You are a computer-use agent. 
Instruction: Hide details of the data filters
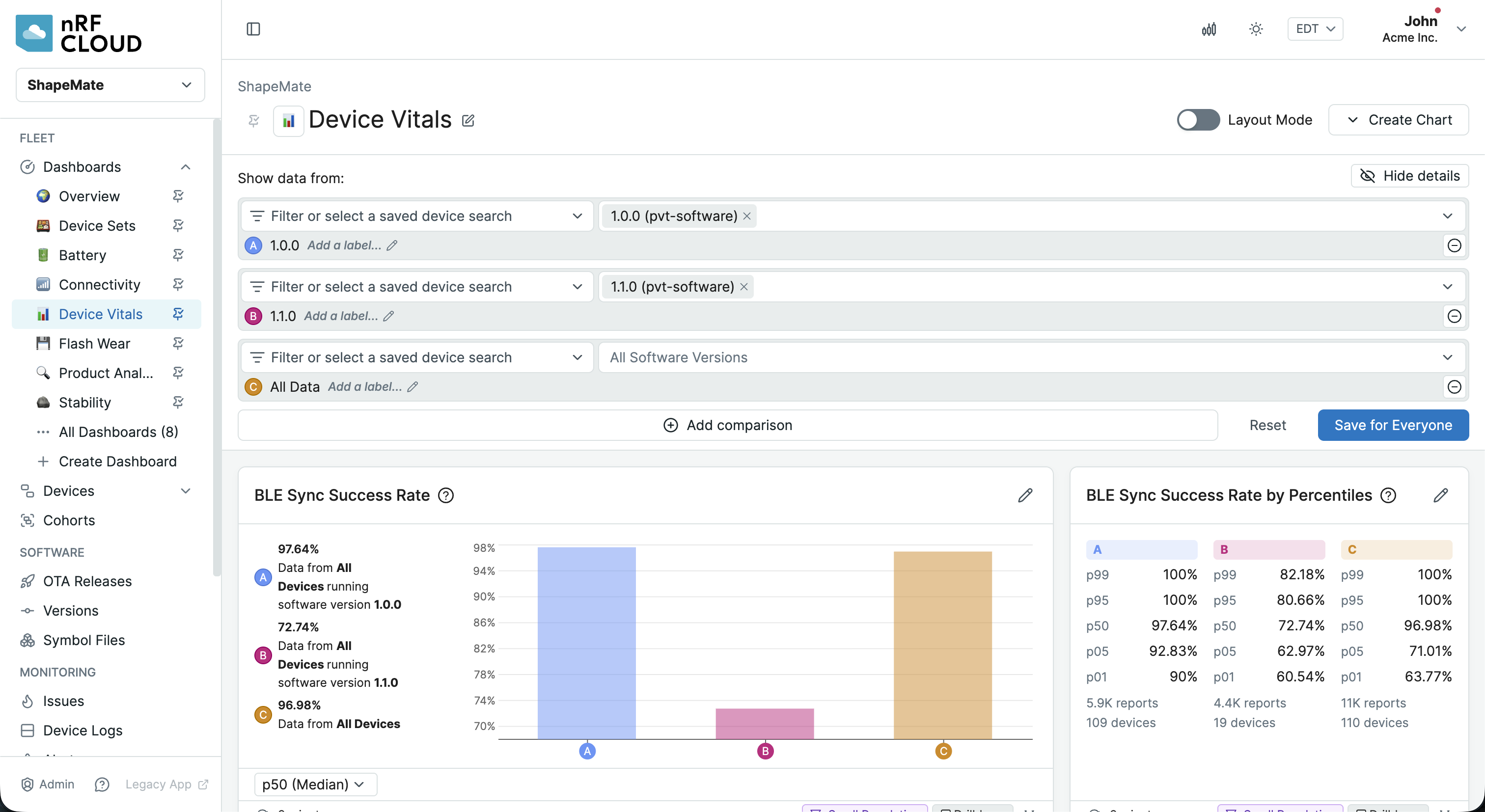pyautogui.click(x=1409, y=176)
